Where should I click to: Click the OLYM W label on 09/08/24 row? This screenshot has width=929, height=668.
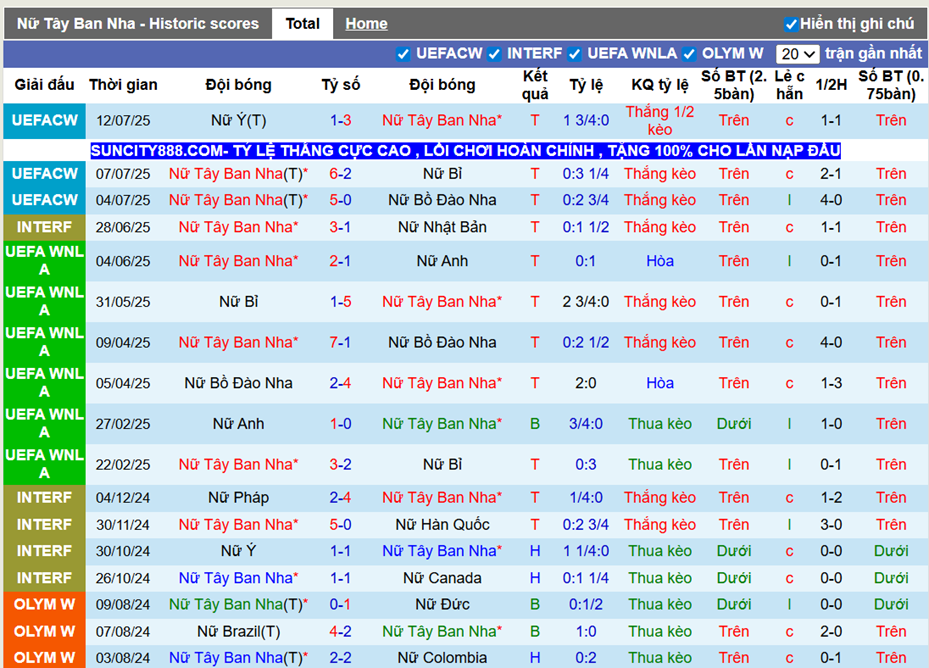[44, 604]
